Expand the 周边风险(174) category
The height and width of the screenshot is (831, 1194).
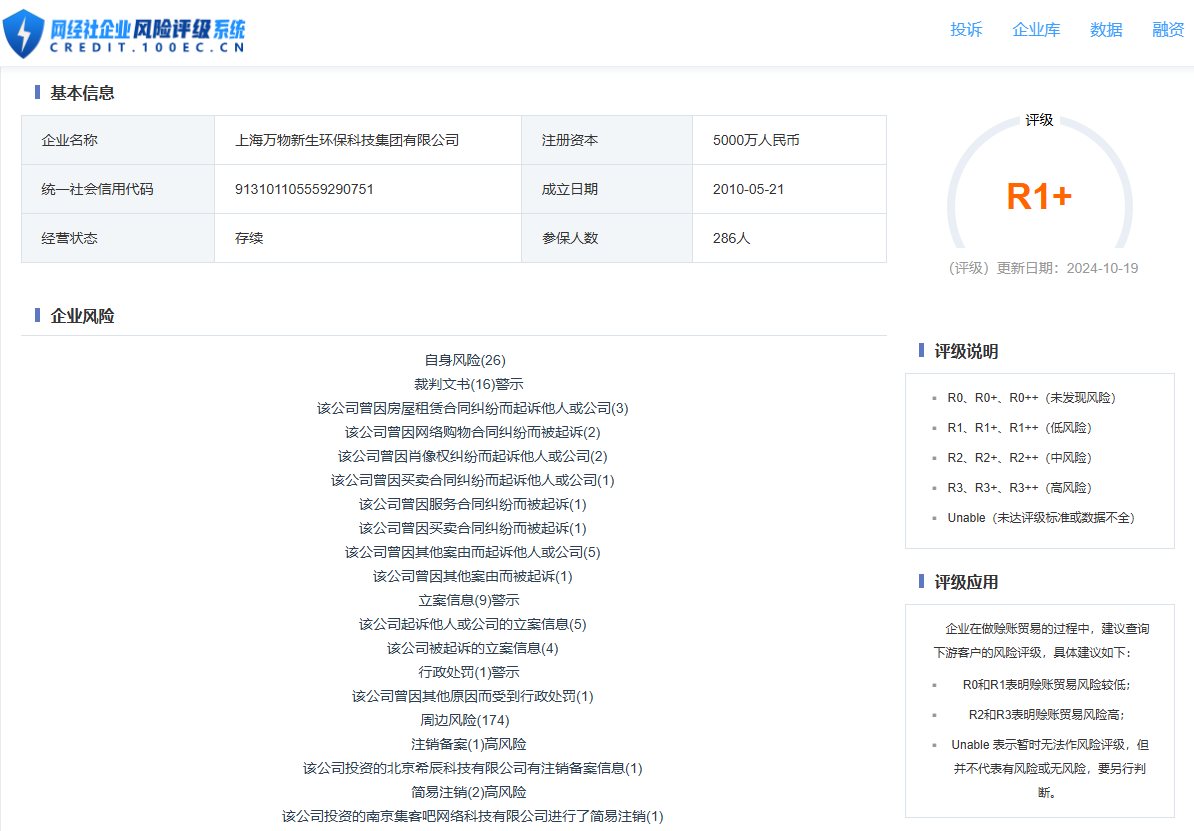pos(465,720)
